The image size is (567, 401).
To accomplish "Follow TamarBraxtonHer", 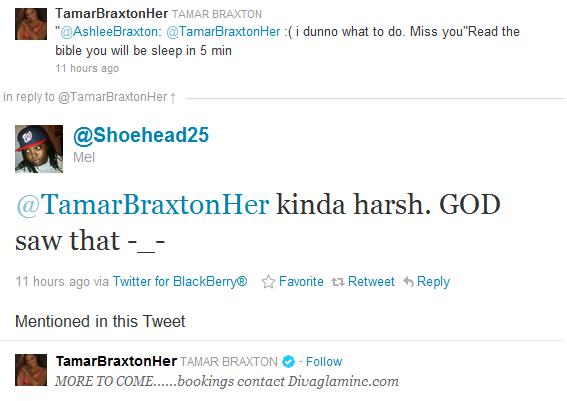I will 324,362.
